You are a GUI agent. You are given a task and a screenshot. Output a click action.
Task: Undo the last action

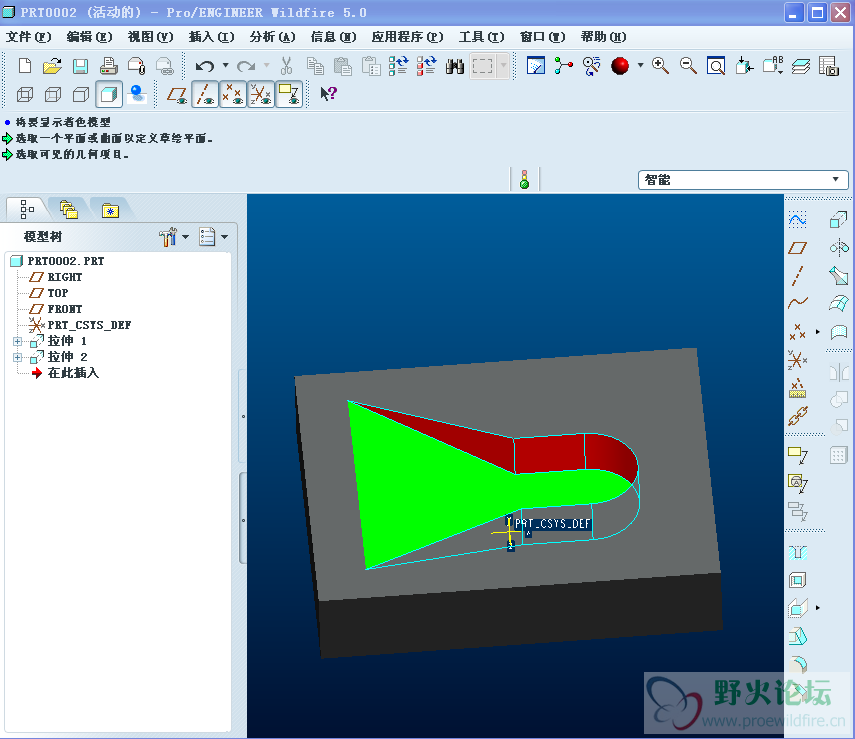click(x=205, y=66)
